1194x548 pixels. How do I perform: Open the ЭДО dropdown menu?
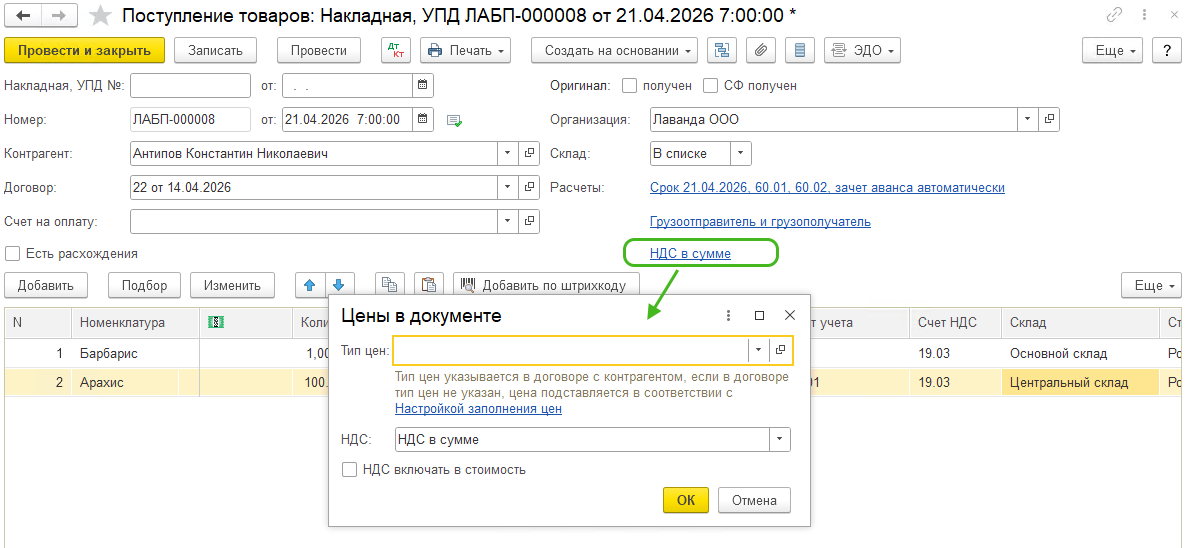862,50
